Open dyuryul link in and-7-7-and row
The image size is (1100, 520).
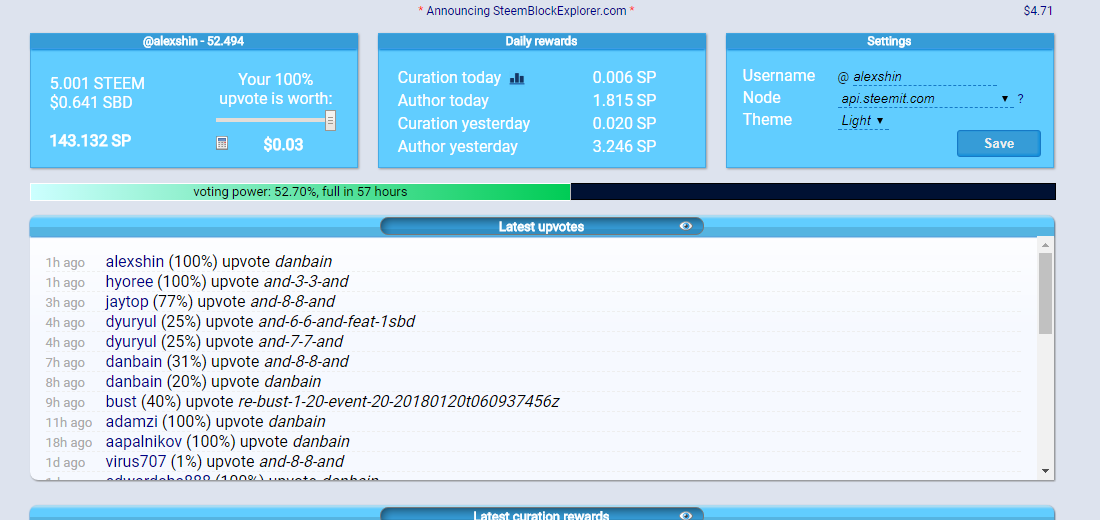pyautogui.click(x=131, y=342)
